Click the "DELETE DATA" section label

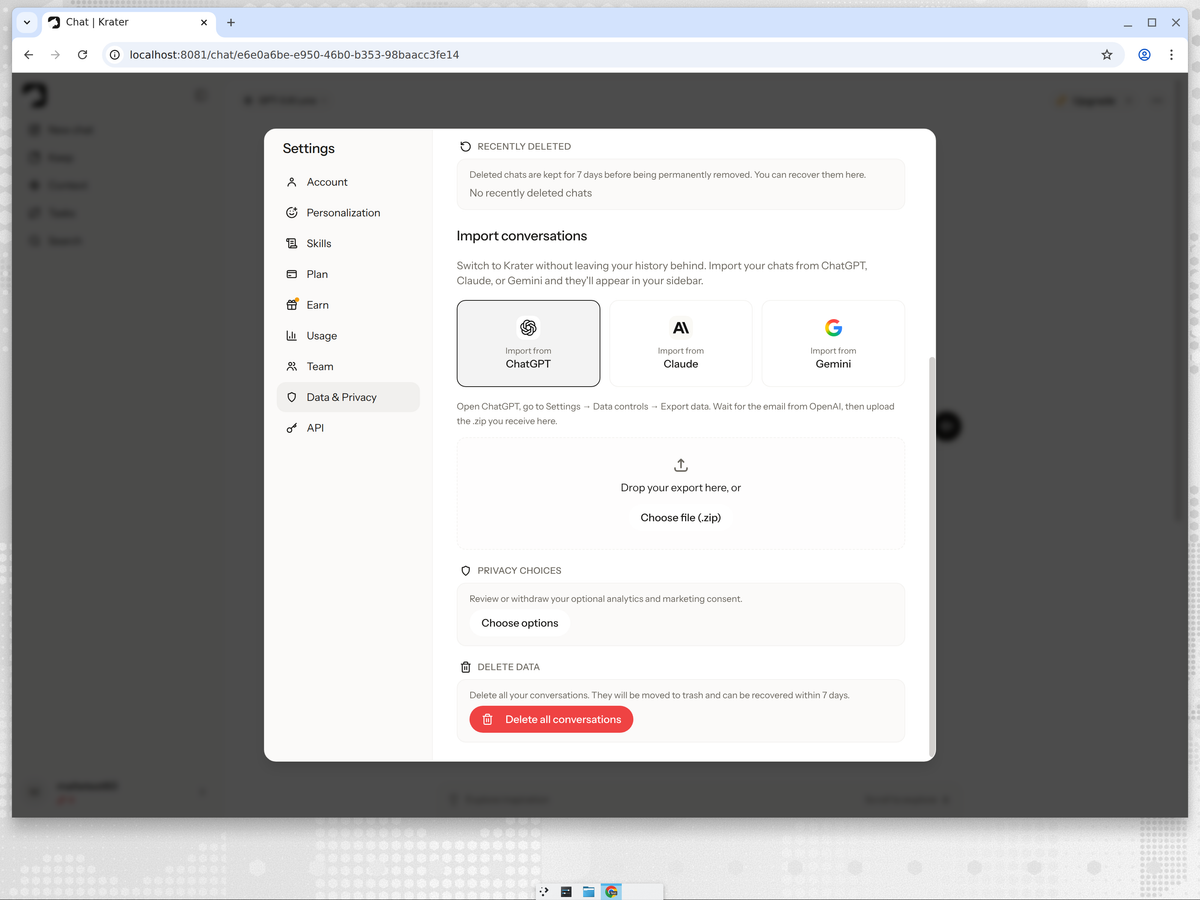click(508, 667)
